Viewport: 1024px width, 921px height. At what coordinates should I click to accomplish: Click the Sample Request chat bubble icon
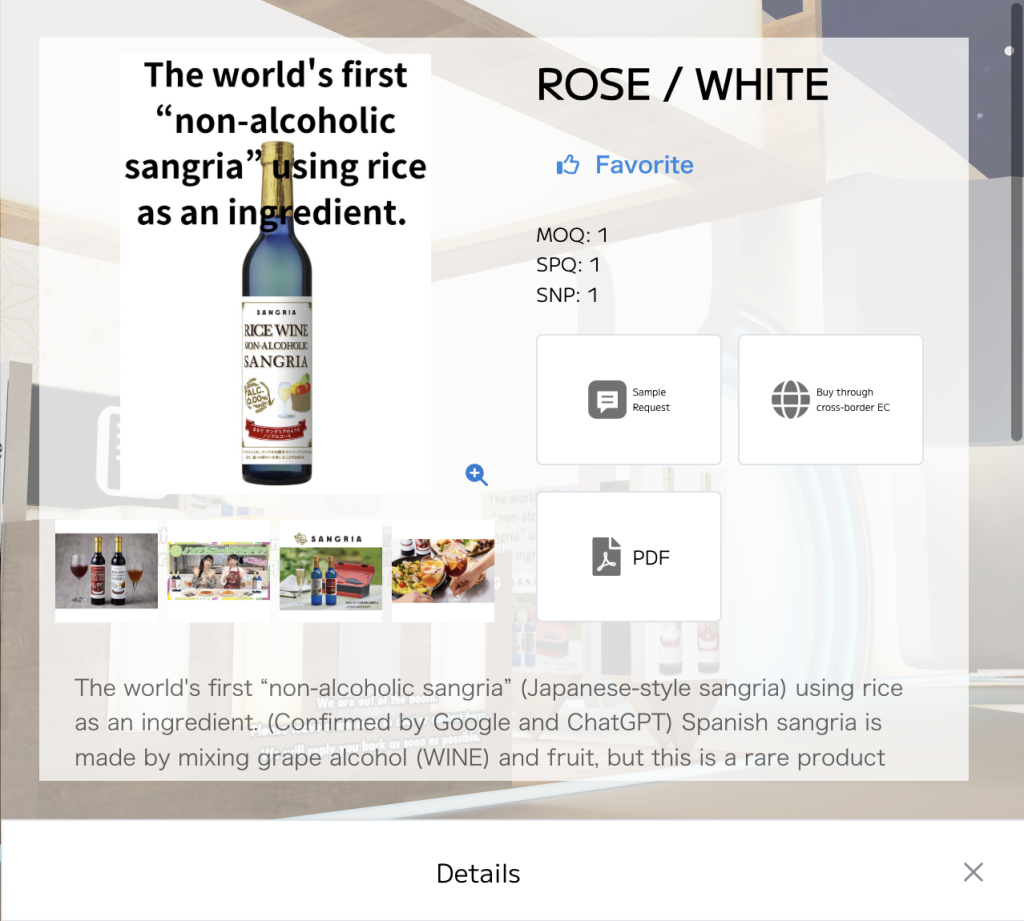tap(607, 399)
